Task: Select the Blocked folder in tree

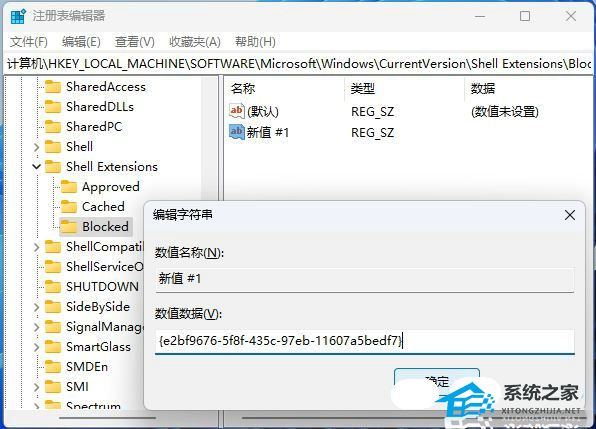Action: point(96,227)
